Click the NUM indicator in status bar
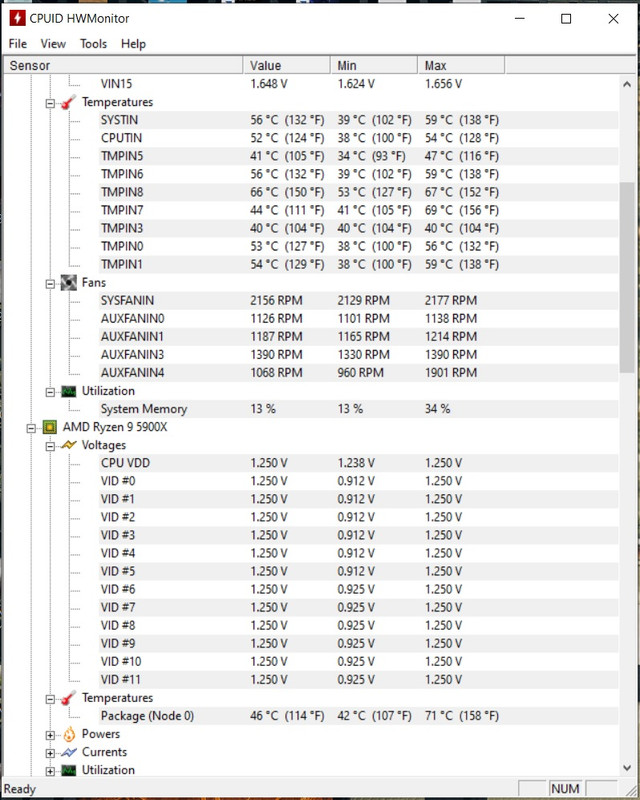Screen dimensions: 640x800 pyautogui.click(x=565, y=789)
